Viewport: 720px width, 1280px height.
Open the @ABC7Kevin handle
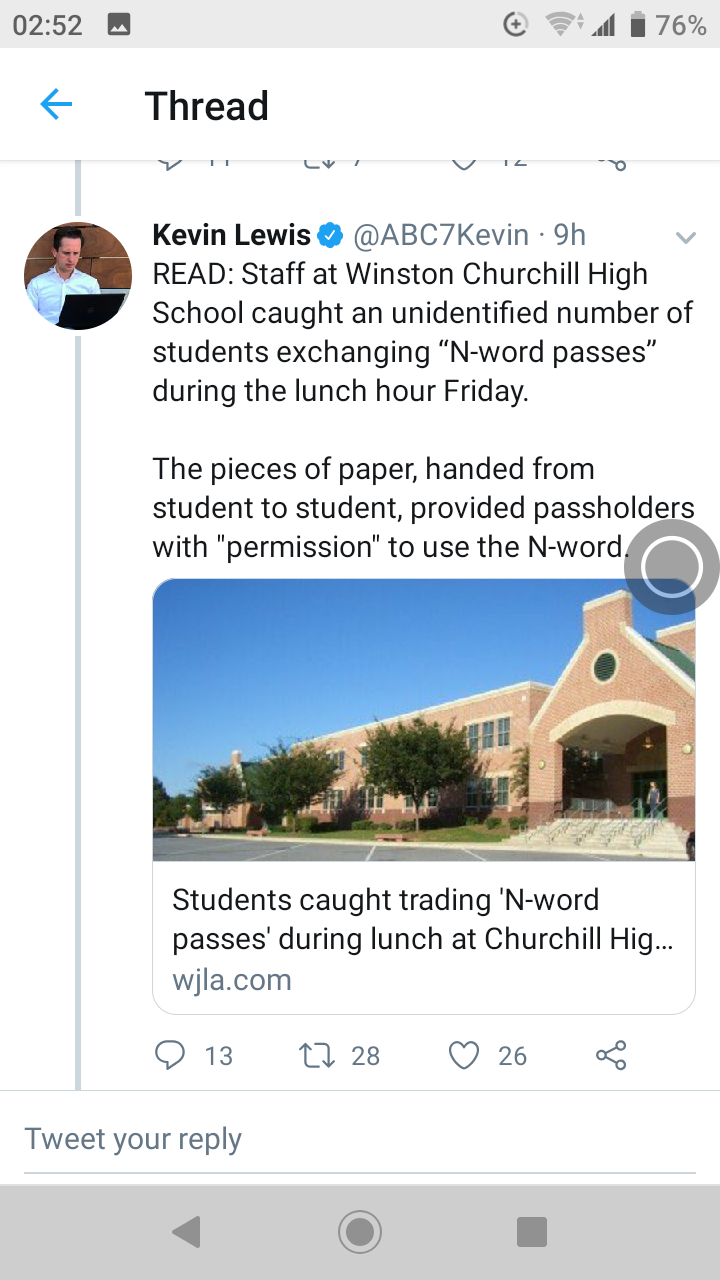click(441, 235)
